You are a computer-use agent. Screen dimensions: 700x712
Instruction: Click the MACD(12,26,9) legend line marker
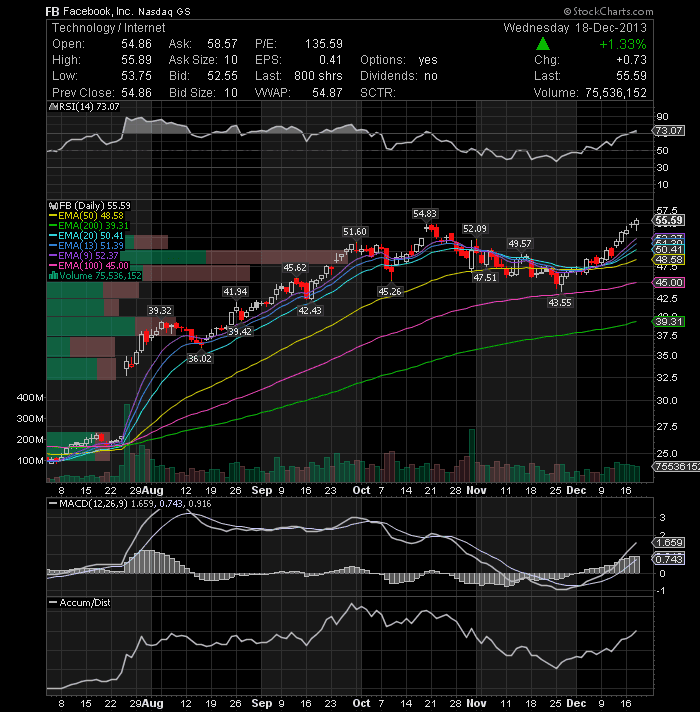coord(53,504)
